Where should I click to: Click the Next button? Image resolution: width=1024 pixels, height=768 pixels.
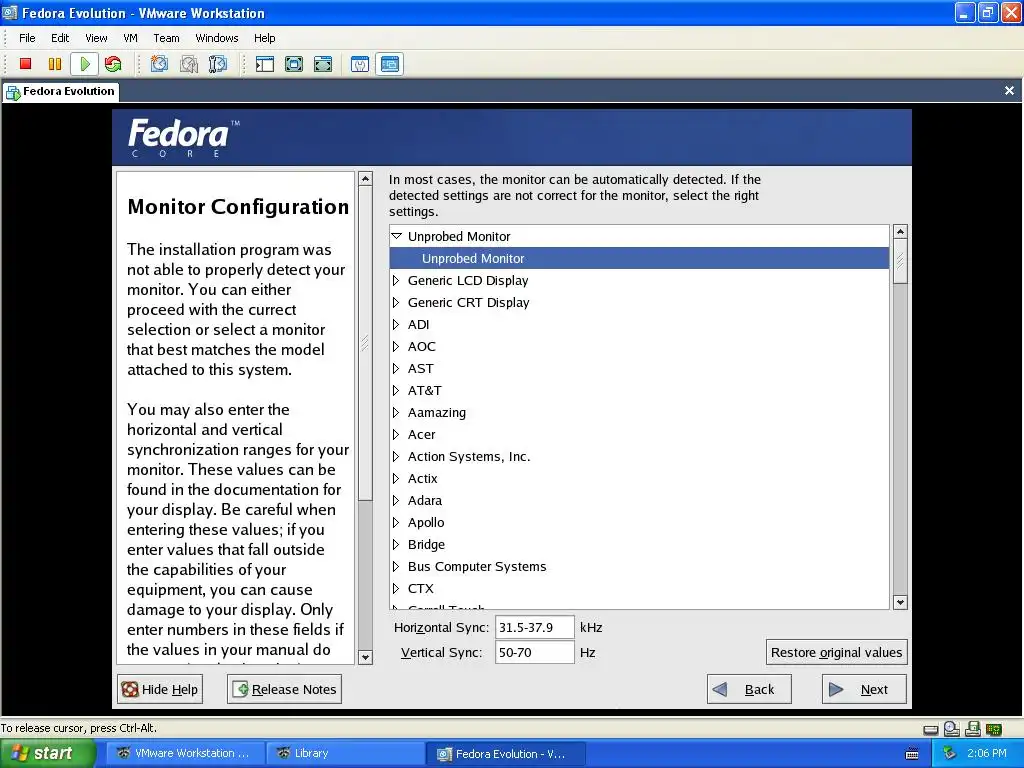point(864,689)
